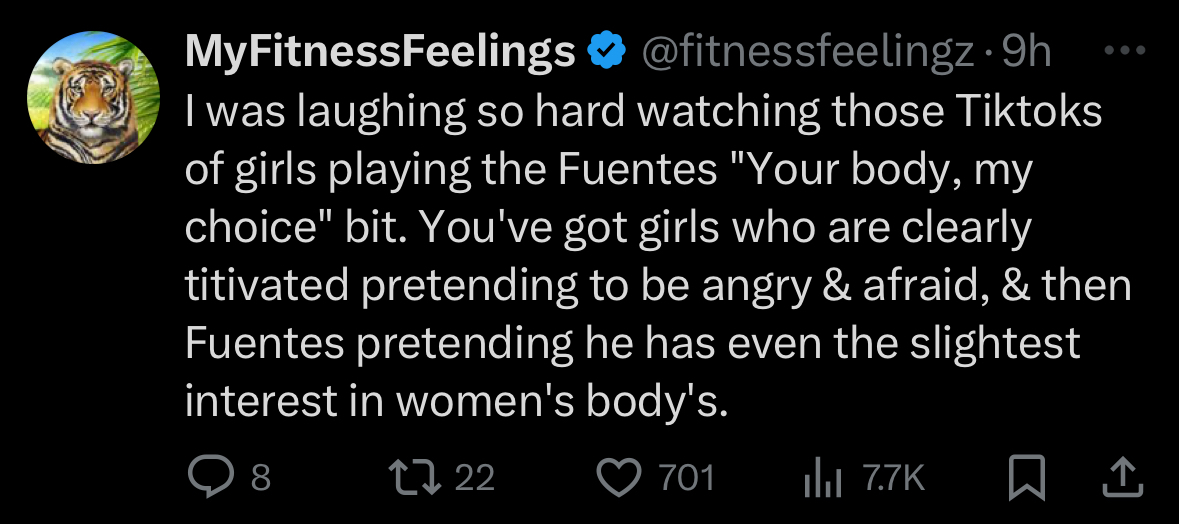Click the like count 701
Viewport: 1179px width, 524px height.
coord(686,478)
